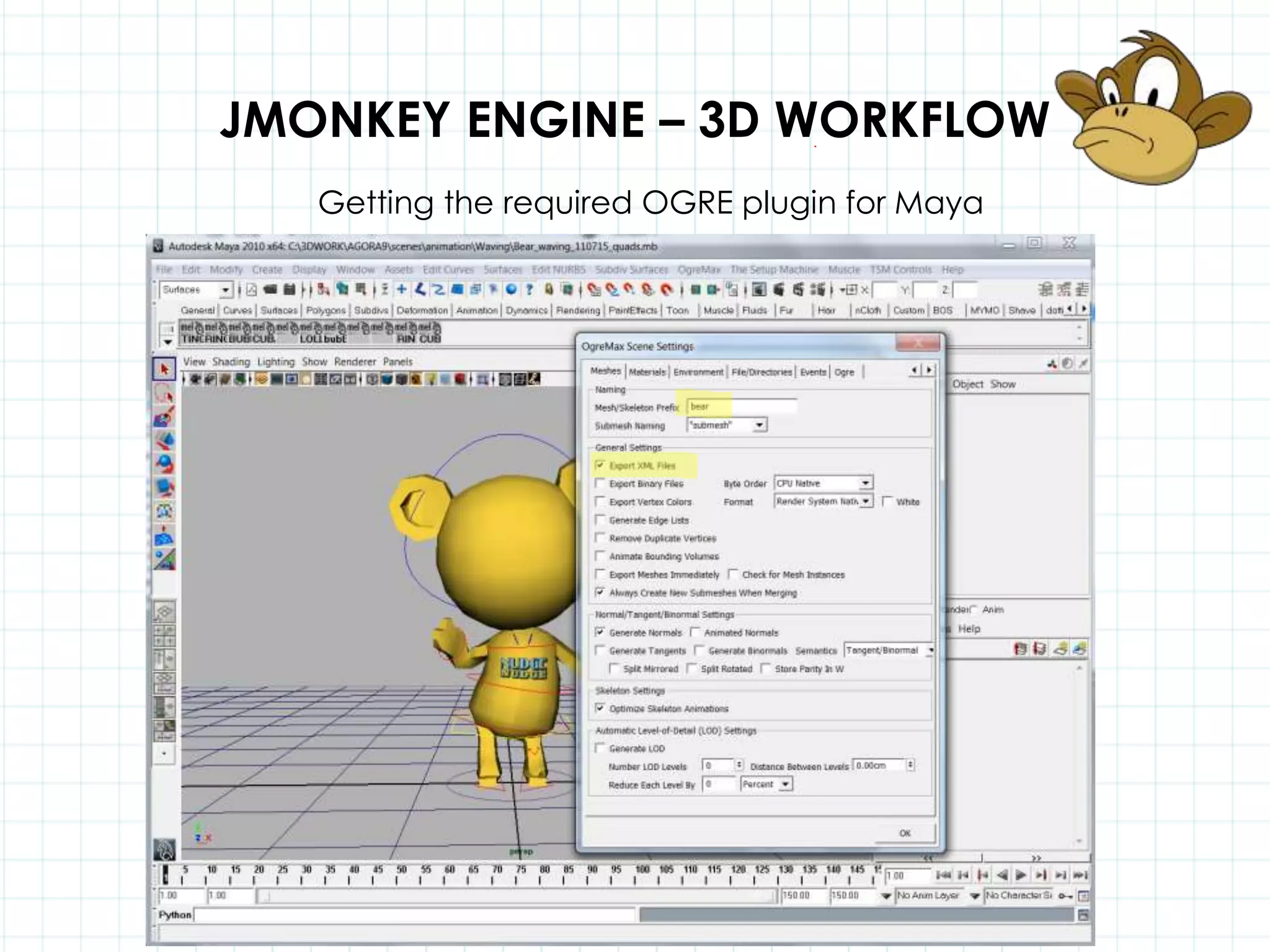Viewport: 1270px width, 952px height.
Task: Open the Byte Order CPU Native dropdown
Action: 824,483
